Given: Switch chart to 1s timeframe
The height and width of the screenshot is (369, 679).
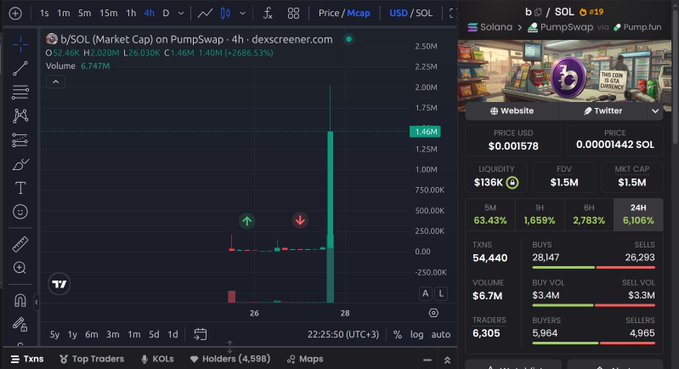Looking at the screenshot, I should coord(44,13).
